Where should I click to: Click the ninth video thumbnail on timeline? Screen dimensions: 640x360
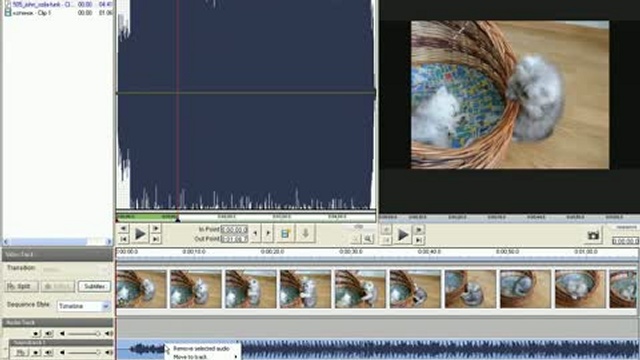580,289
